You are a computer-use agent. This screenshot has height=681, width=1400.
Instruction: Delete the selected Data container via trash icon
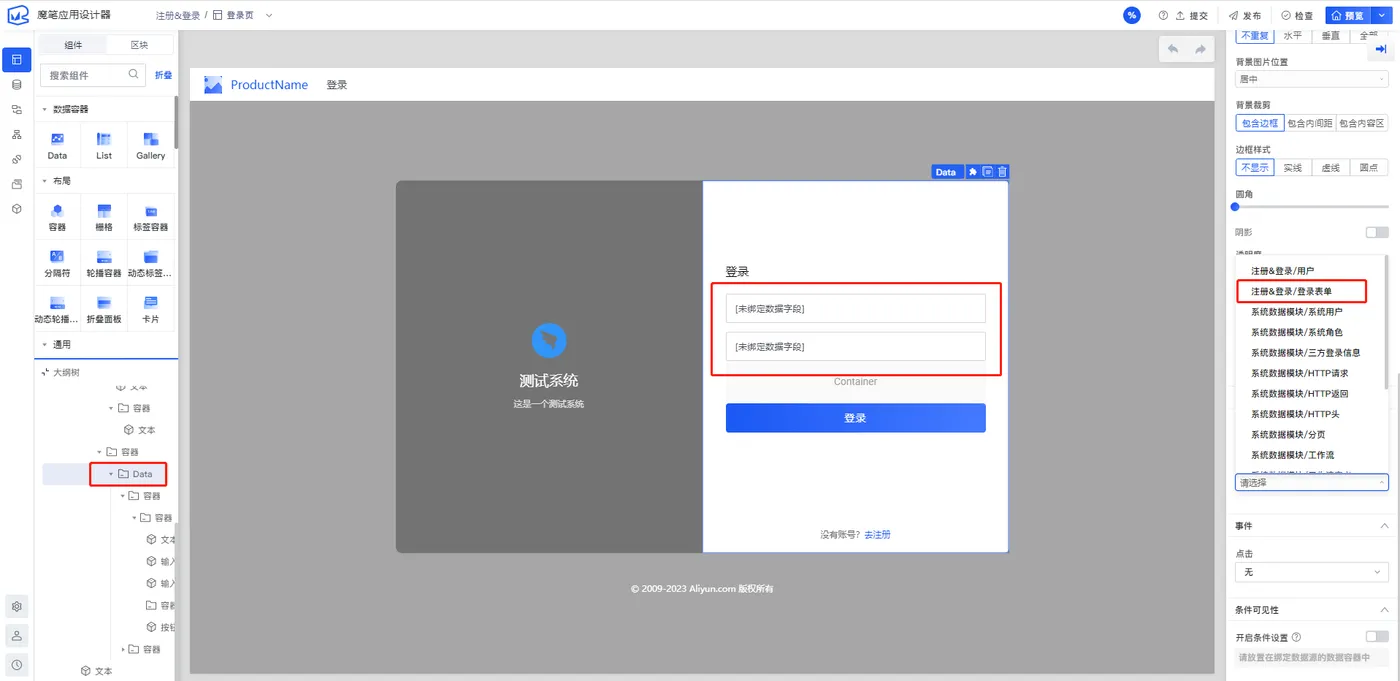point(1002,172)
